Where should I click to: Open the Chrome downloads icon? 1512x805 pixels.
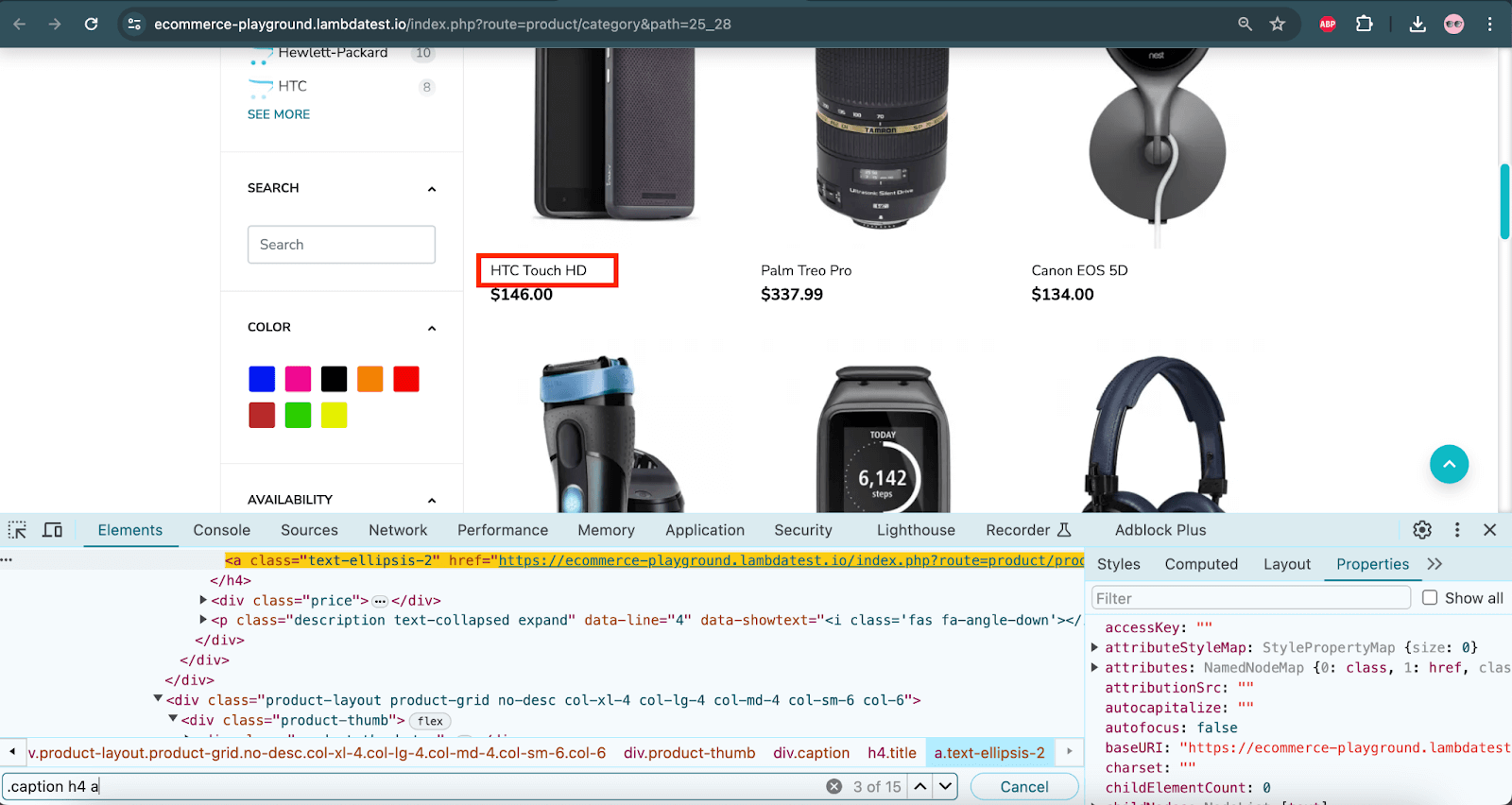(x=1417, y=24)
